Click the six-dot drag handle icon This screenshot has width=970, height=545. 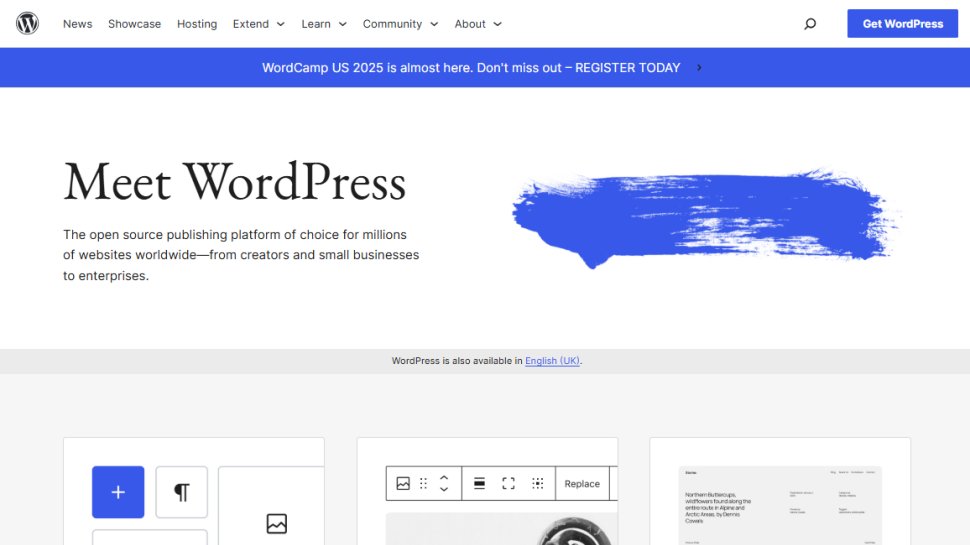coord(423,483)
